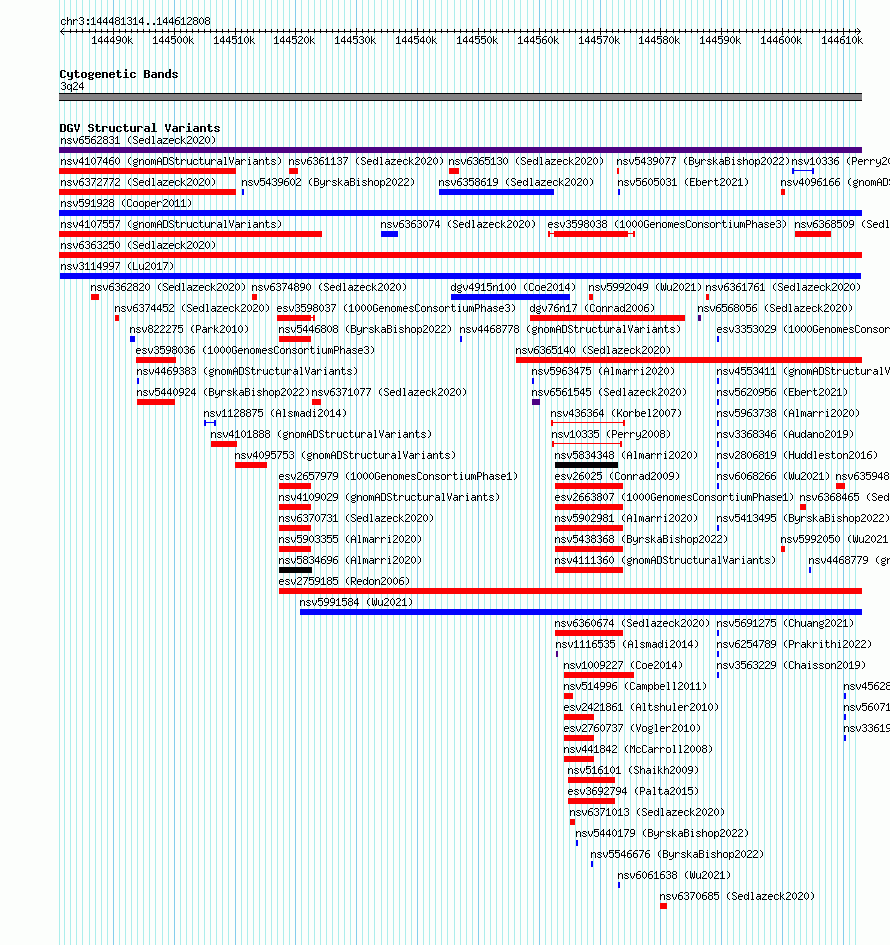Select esv3598038 1000GenomesConsortiumPhase3 label
890x945 pixels.
pos(668,224)
